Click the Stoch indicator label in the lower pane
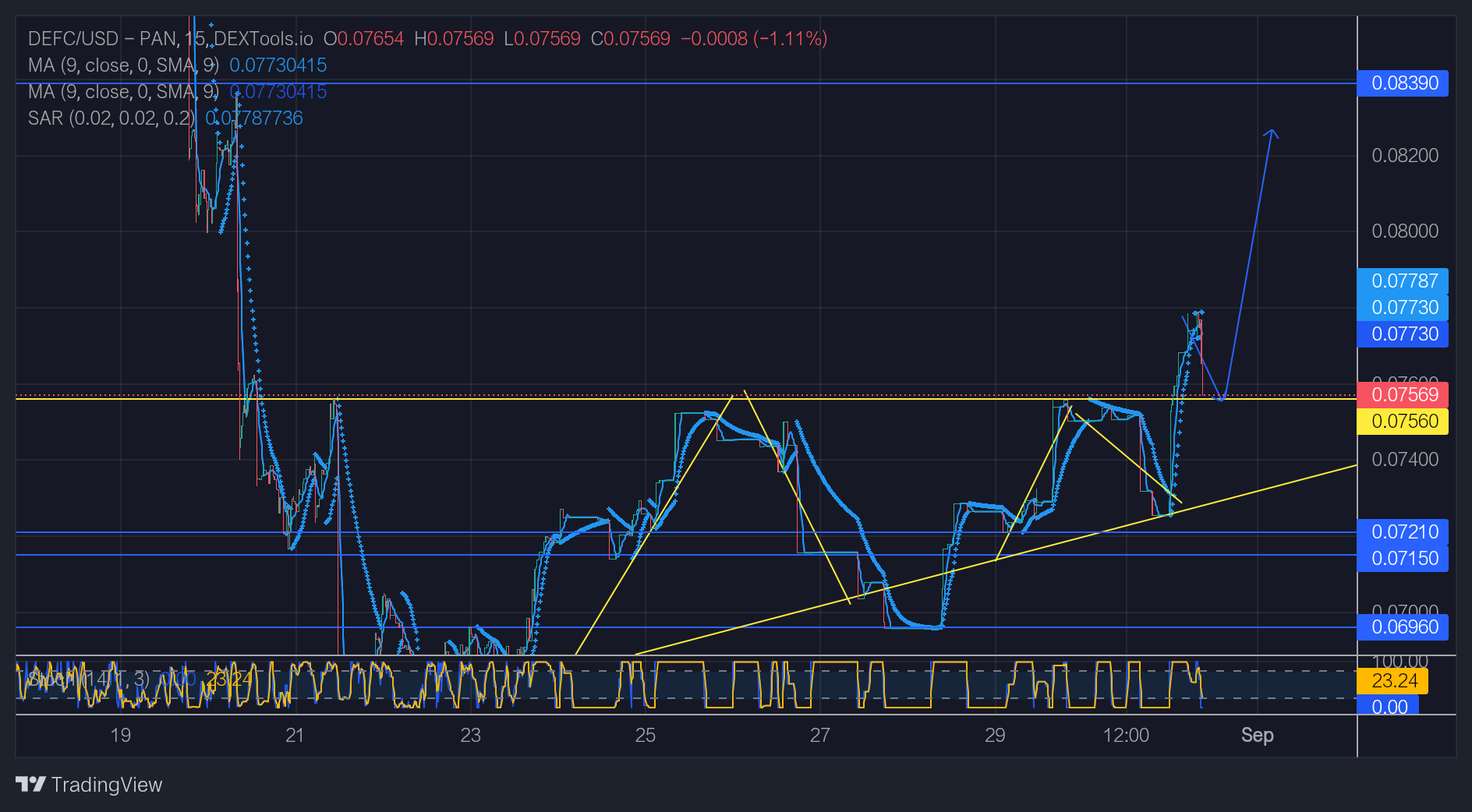This screenshot has height=812, width=1472. [87, 679]
